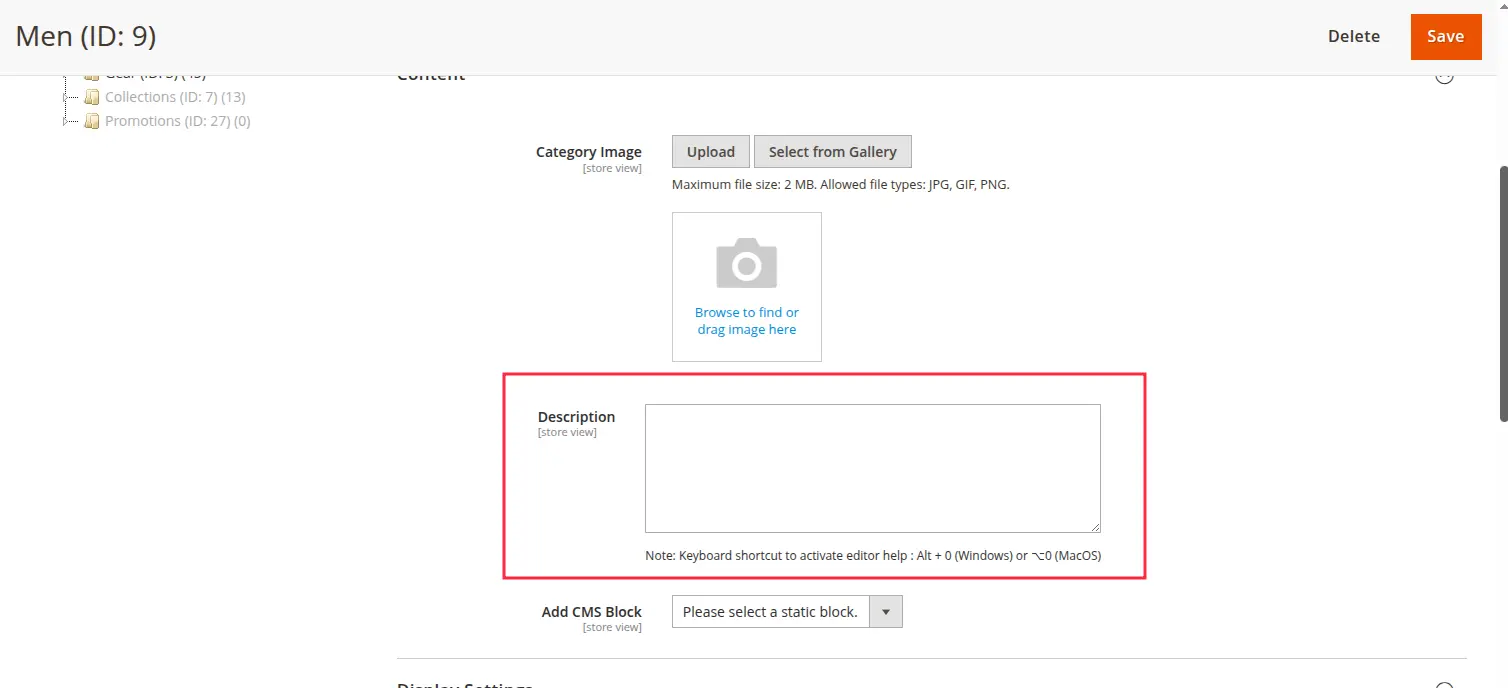Click the Upload button for Category Image
Screen dimensions: 1508x688
(x=711, y=151)
